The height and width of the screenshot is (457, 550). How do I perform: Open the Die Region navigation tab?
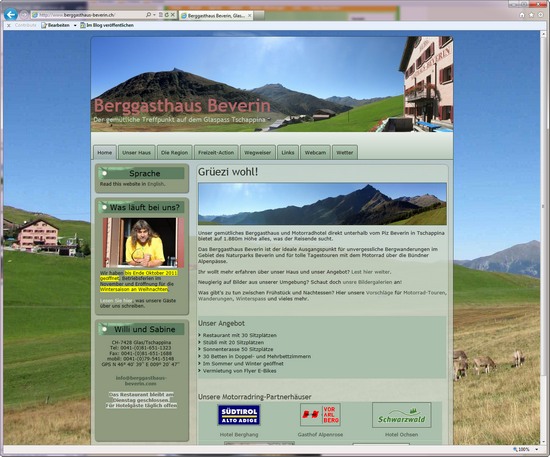(x=174, y=152)
